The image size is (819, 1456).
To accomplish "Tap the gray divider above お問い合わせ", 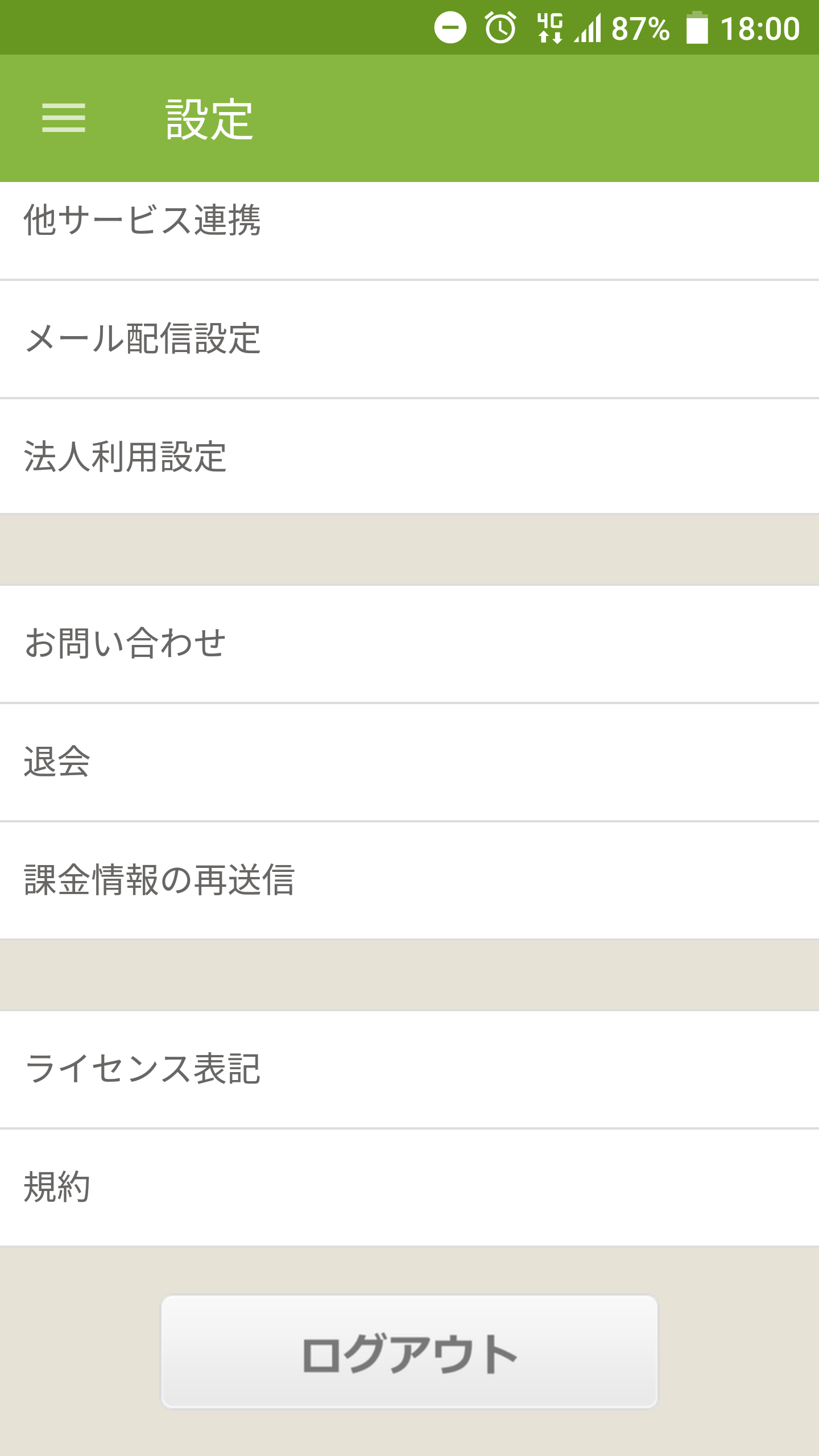I will (x=409, y=549).
